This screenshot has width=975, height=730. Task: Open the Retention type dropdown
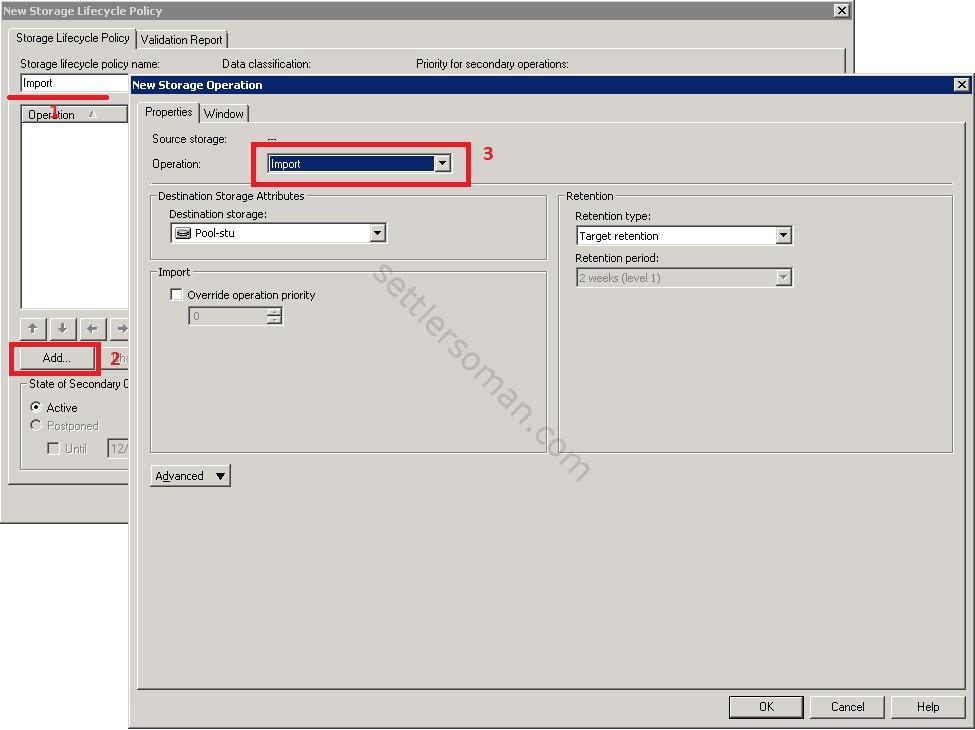pos(785,235)
